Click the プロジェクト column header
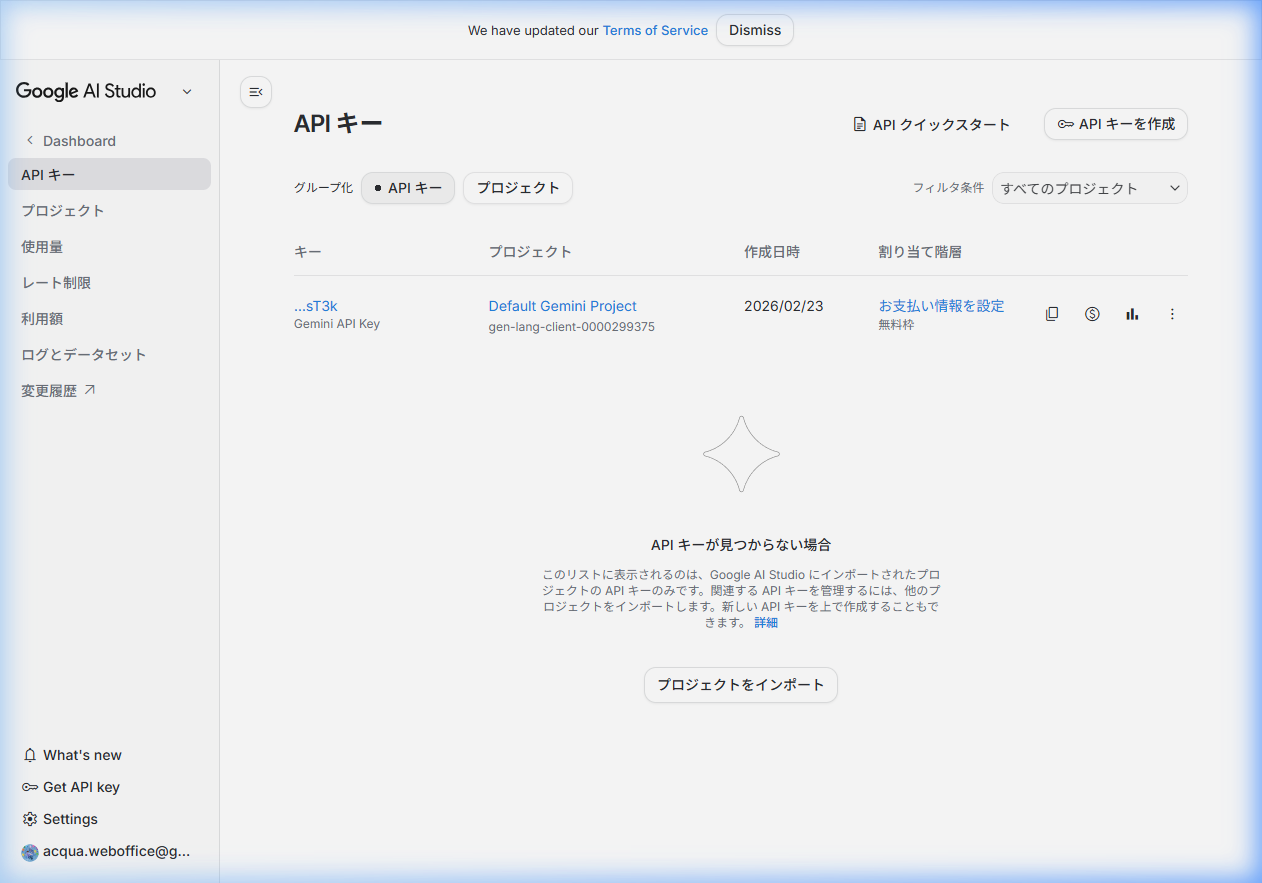1262x883 pixels. [530, 252]
